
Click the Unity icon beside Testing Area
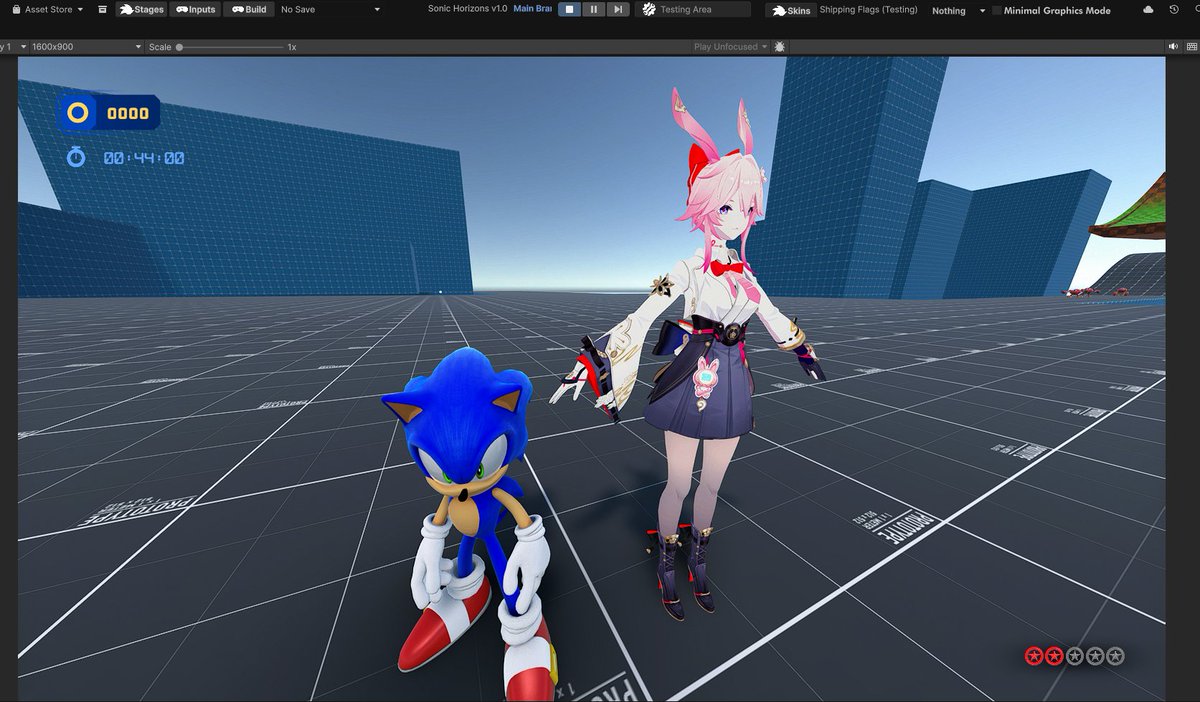click(x=648, y=9)
